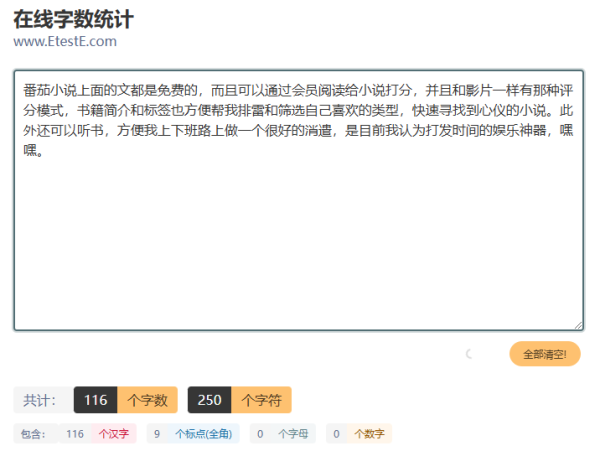The width and height of the screenshot is (600, 451).
Task: Click the 个汉字 label
Action: 114,434
